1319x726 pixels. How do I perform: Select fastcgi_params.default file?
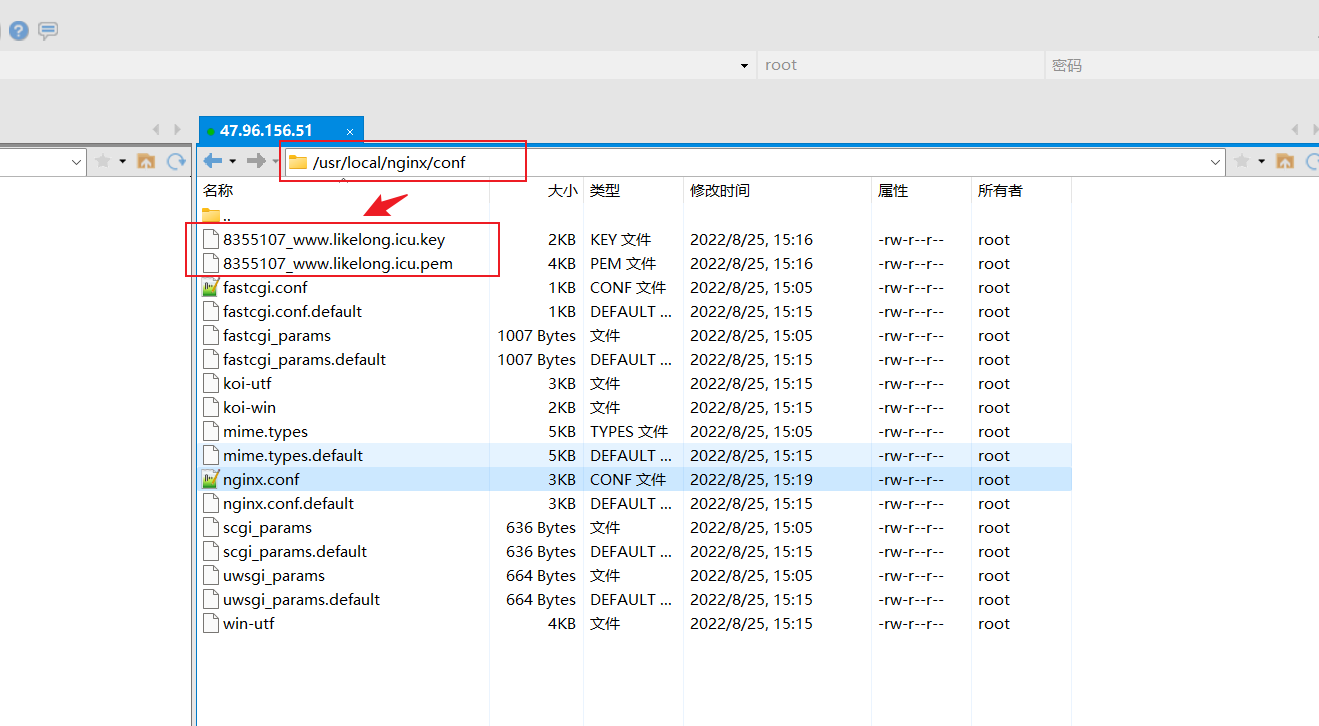click(x=304, y=359)
